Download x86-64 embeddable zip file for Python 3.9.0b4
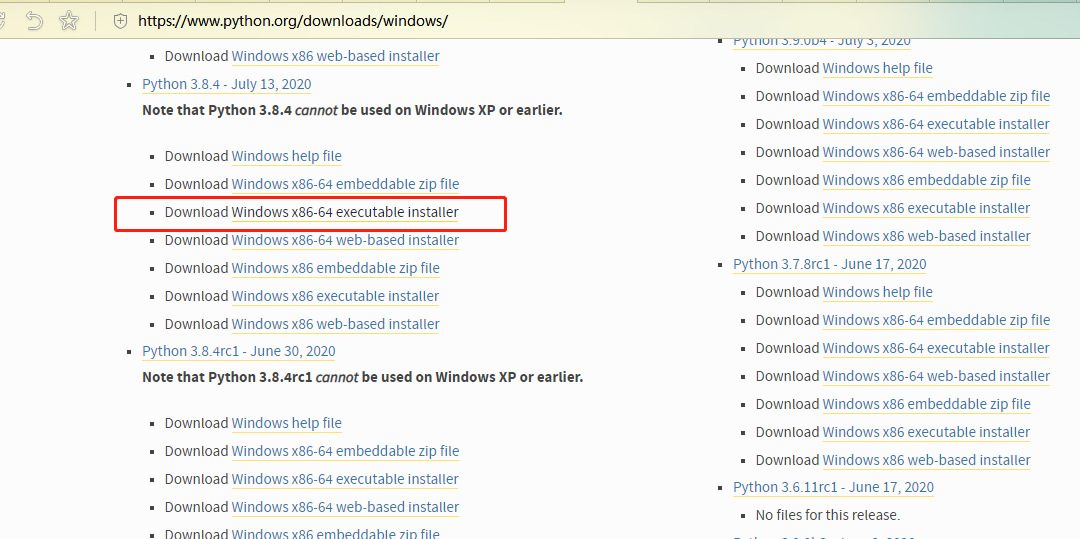Screen dimensions: 1080x539 936,96
